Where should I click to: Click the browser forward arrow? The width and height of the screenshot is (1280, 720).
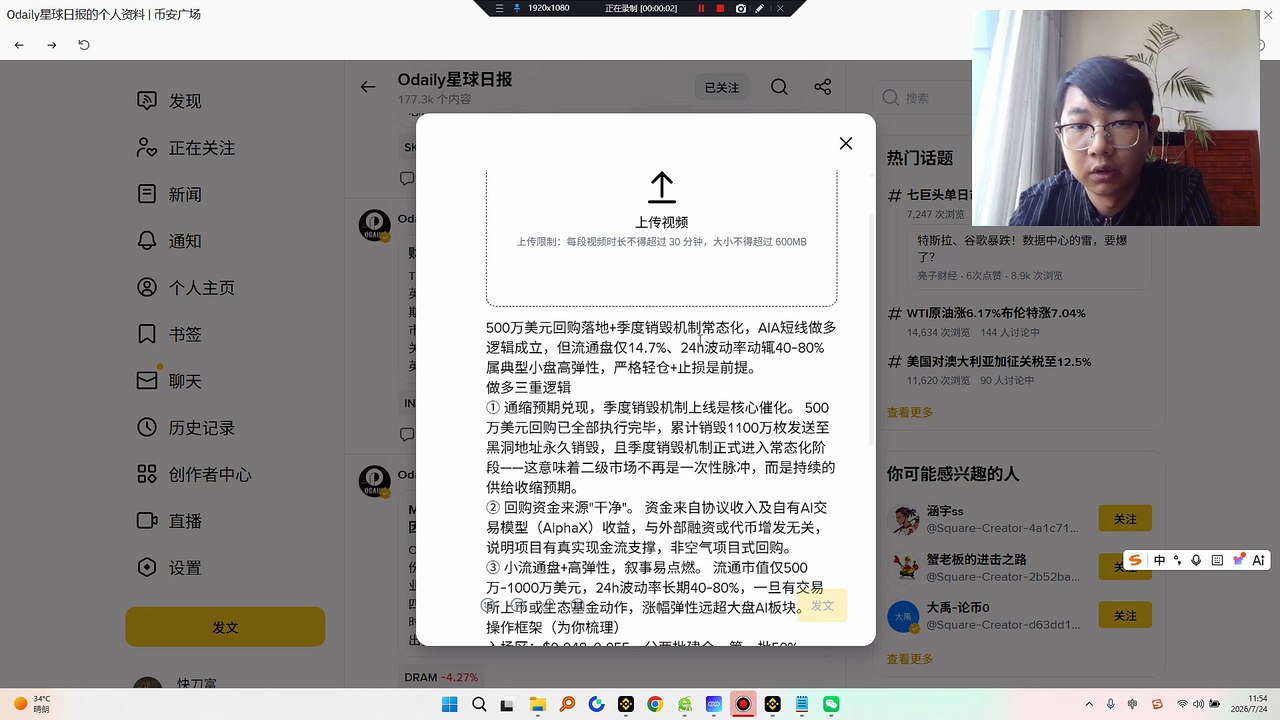tap(52, 45)
